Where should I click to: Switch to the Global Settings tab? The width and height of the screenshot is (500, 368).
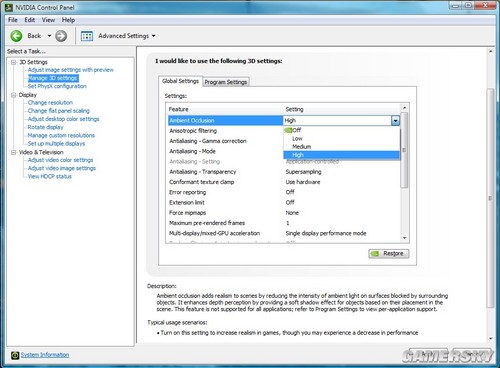[180, 81]
